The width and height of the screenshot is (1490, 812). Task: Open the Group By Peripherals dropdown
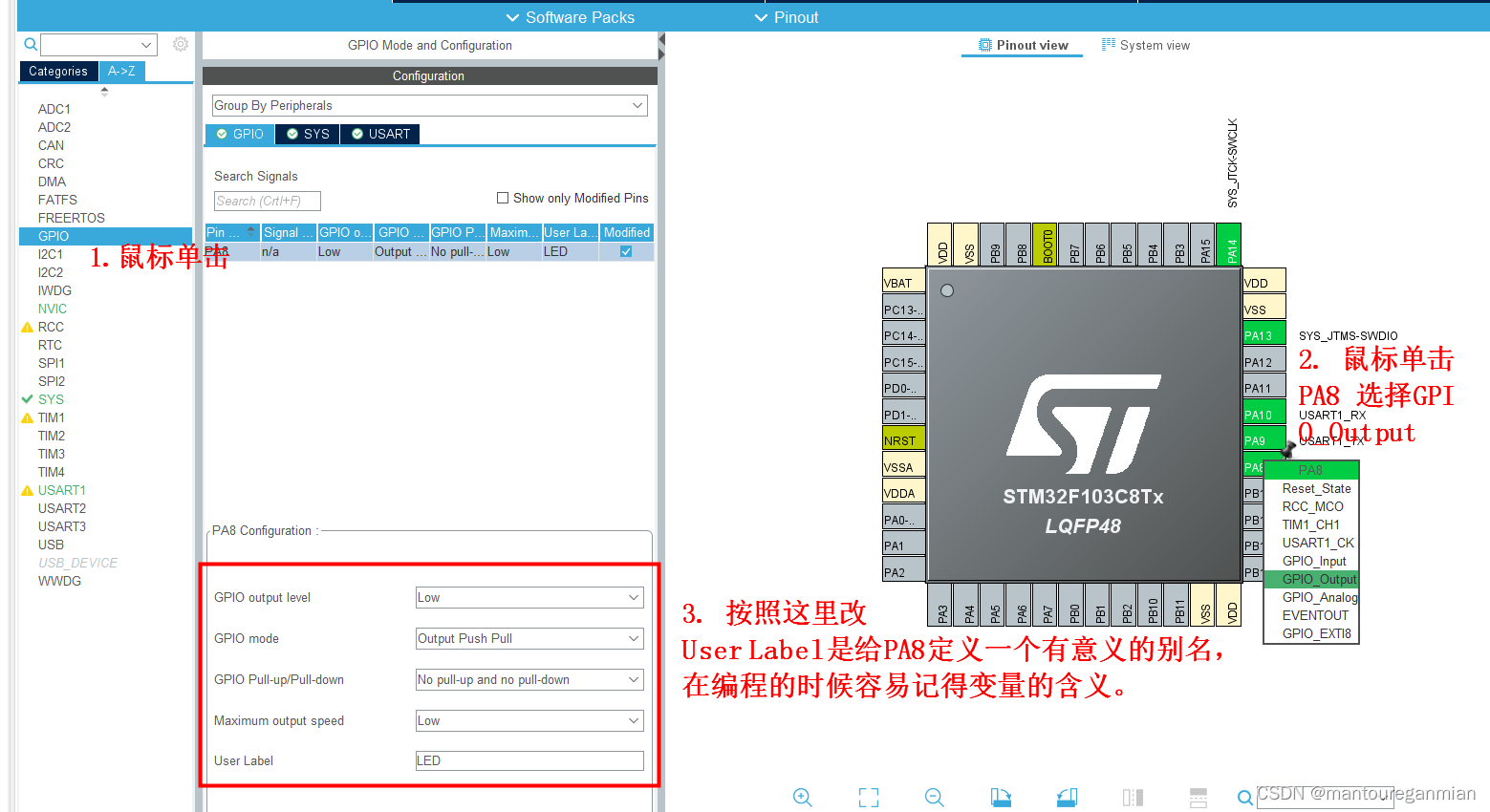430,106
